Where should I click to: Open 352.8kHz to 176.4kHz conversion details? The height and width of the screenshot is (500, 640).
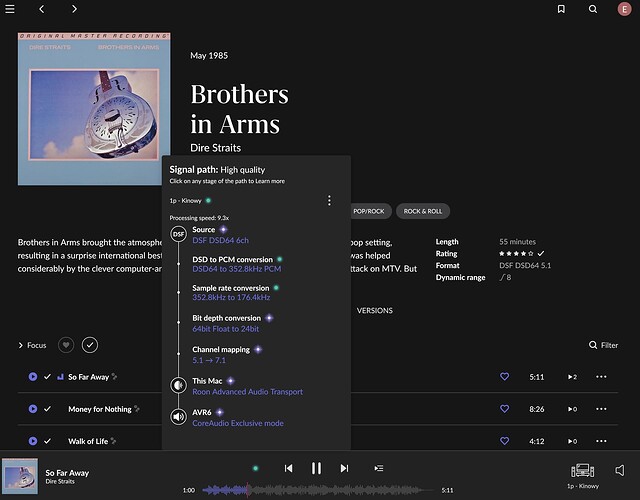coord(231,298)
